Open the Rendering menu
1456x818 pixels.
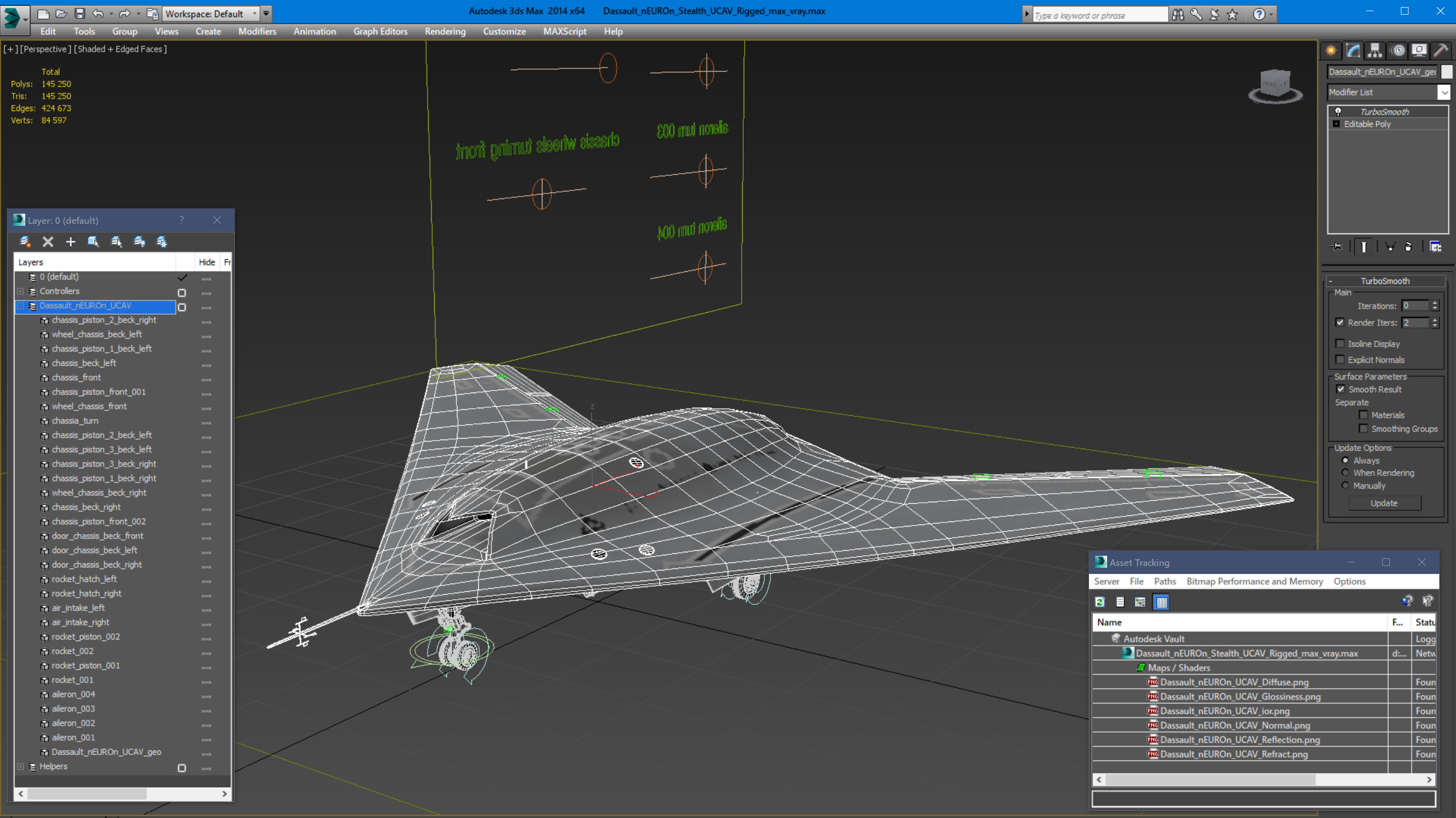445,32
